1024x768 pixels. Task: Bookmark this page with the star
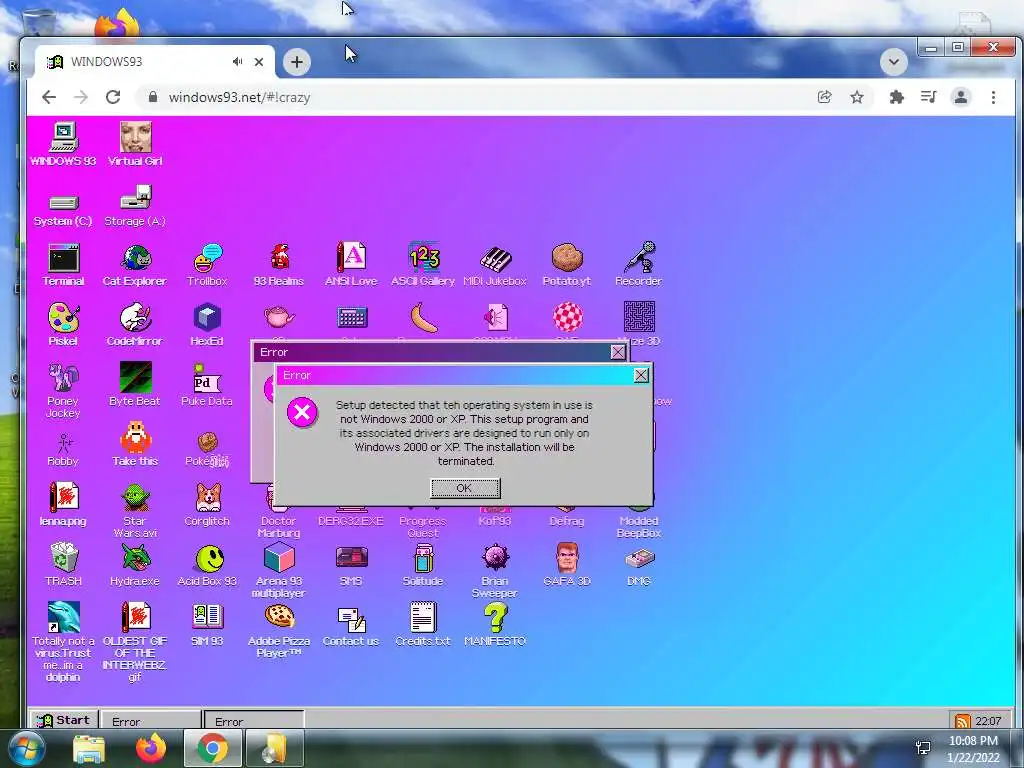tap(857, 97)
